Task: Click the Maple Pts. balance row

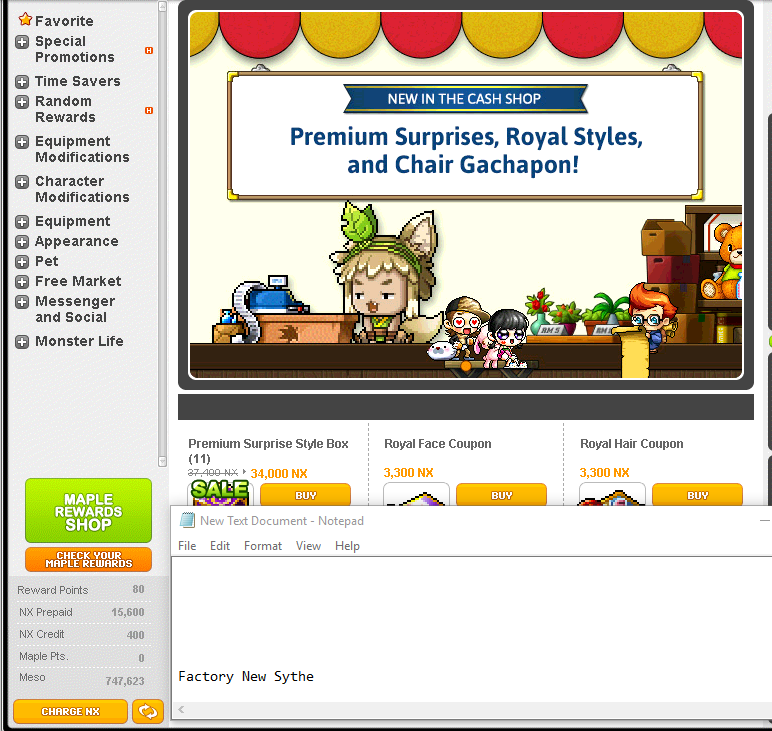Action: click(81, 657)
